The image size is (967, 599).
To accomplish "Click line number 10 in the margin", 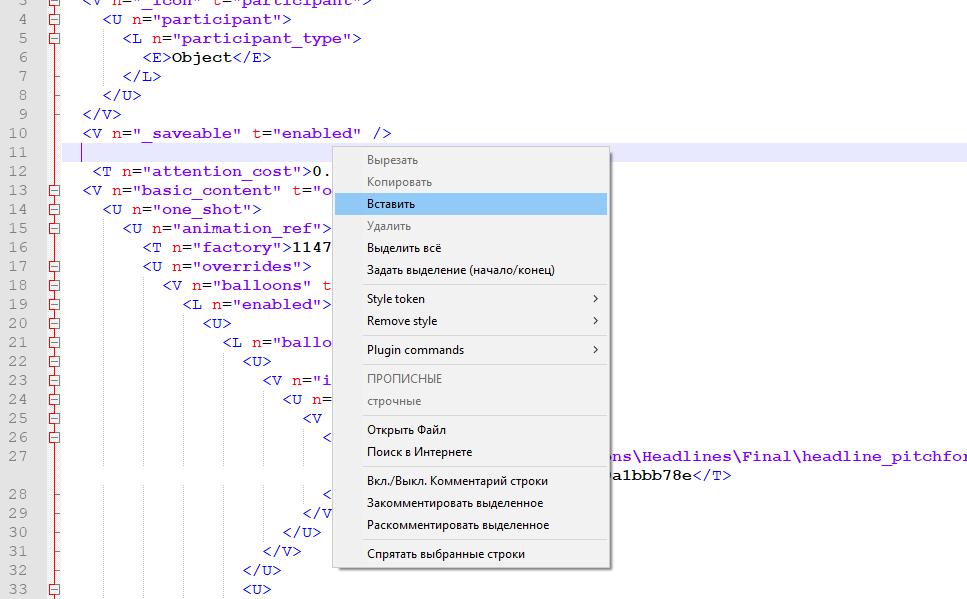I will point(18,133).
